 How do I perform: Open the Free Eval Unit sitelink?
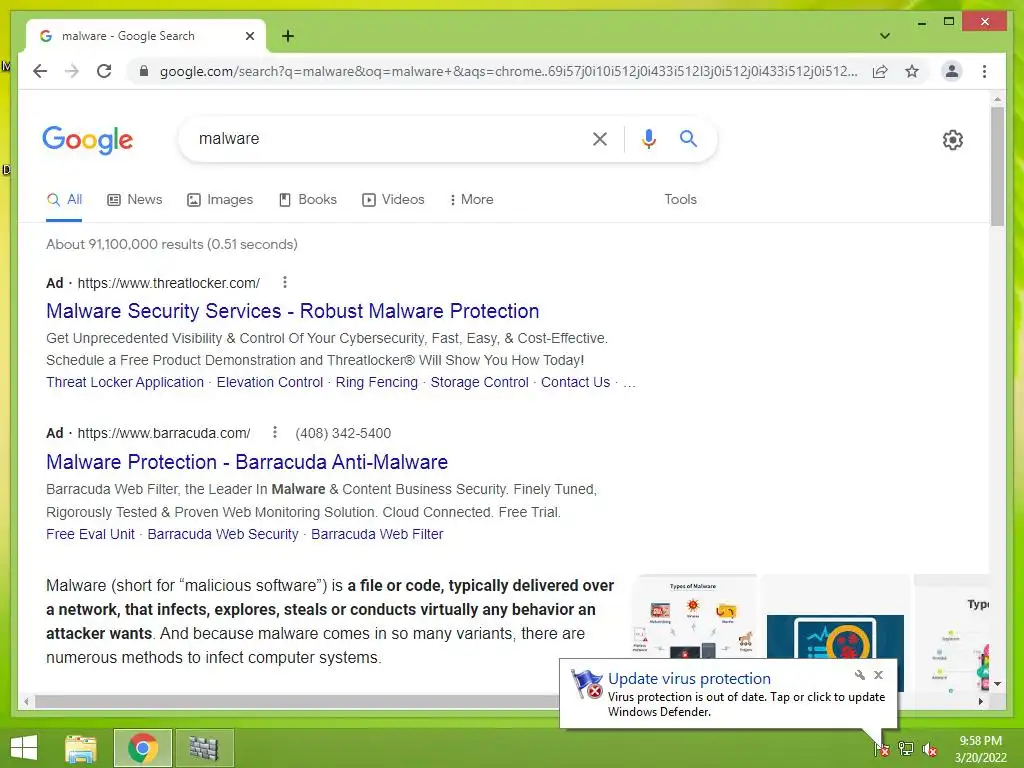90,534
